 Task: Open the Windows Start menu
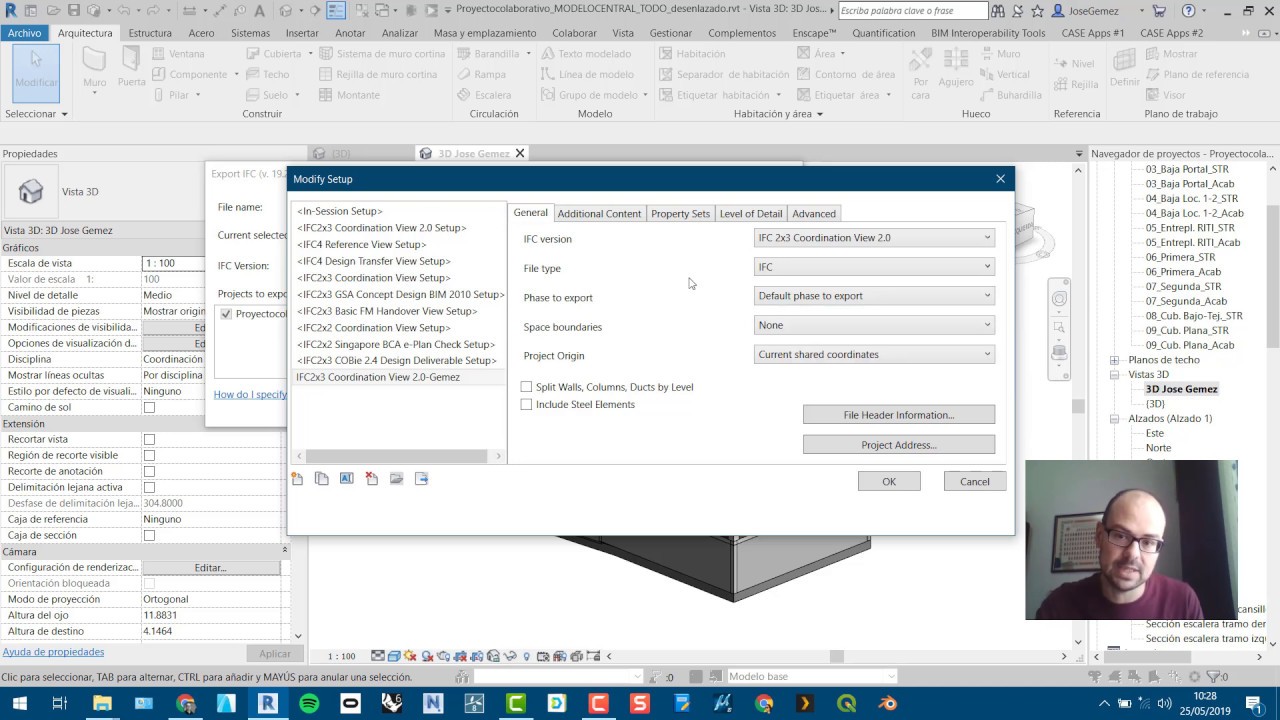pyautogui.click(x=19, y=704)
